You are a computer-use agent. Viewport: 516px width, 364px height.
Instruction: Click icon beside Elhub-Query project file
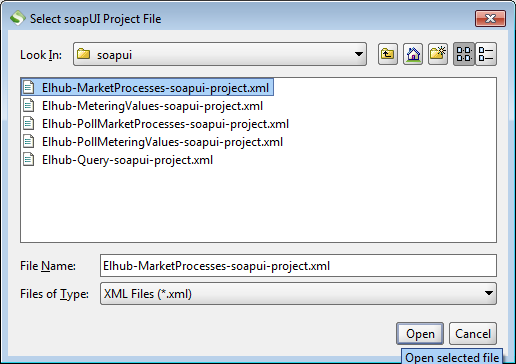tap(29, 160)
